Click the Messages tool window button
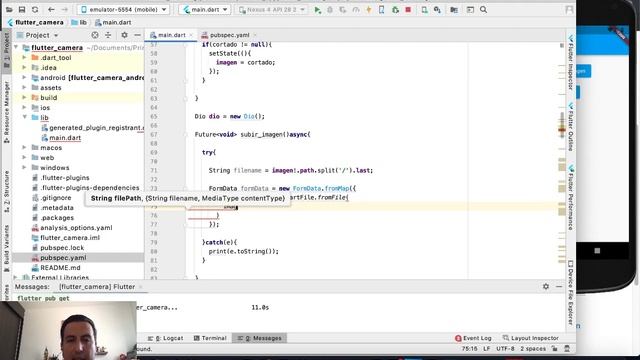 [260, 338]
